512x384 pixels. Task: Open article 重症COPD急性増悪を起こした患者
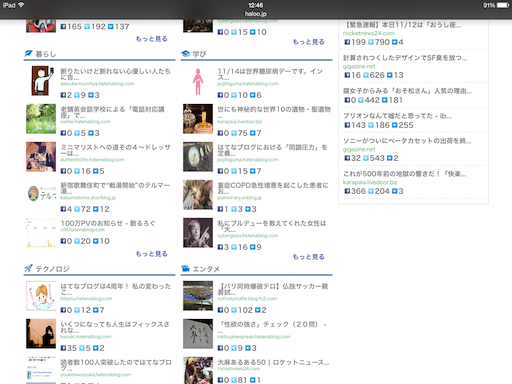(273, 188)
